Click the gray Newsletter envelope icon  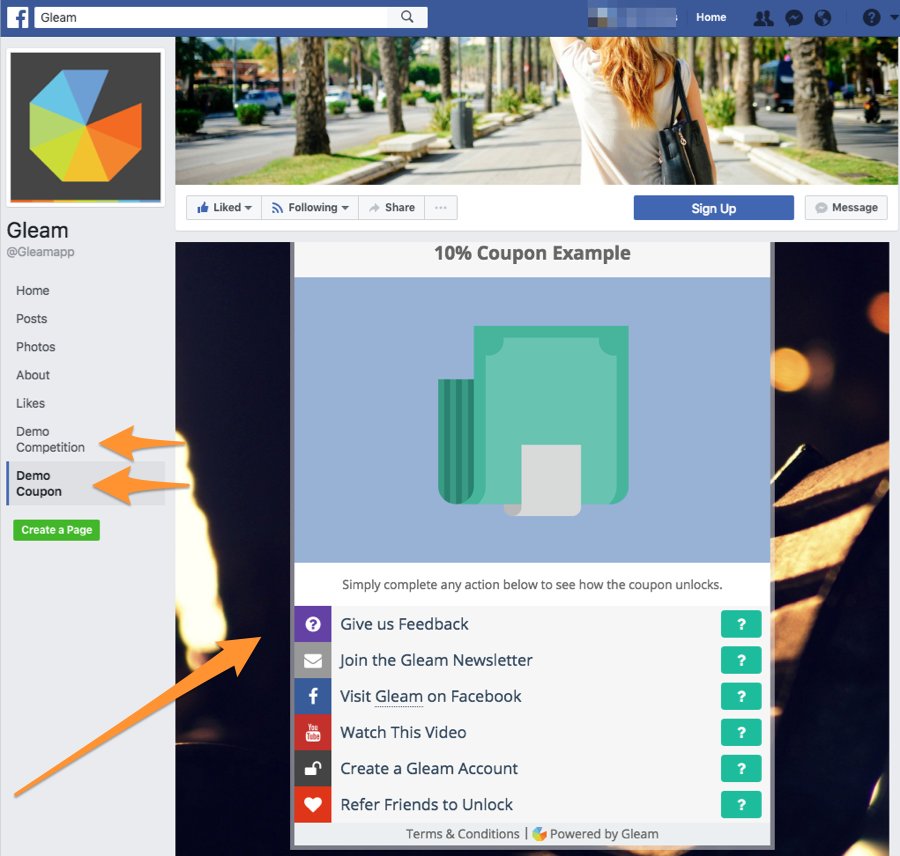click(x=313, y=660)
